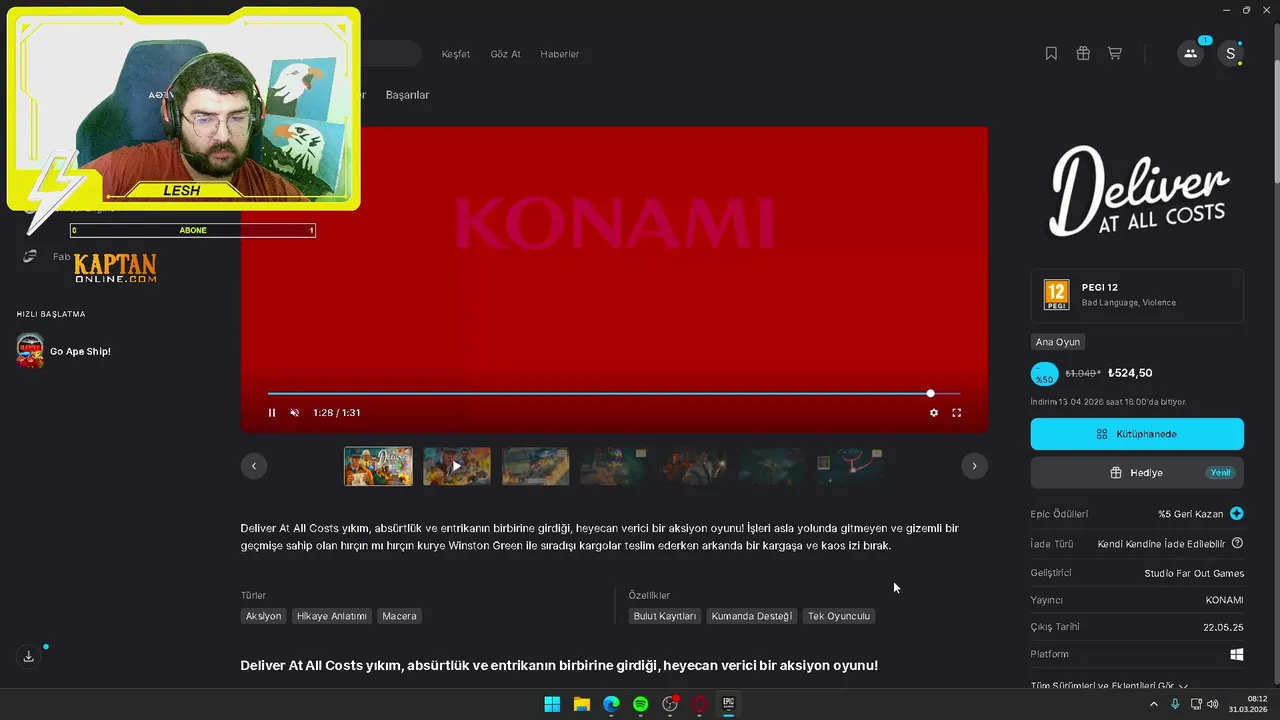1280x720 pixels.
Task: Open the Keşfet tab
Action: click(x=456, y=54)
